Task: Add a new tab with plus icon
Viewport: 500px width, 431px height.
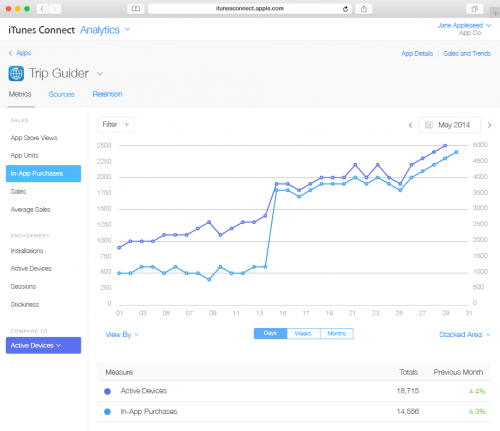Action: (x=495, y=13)
